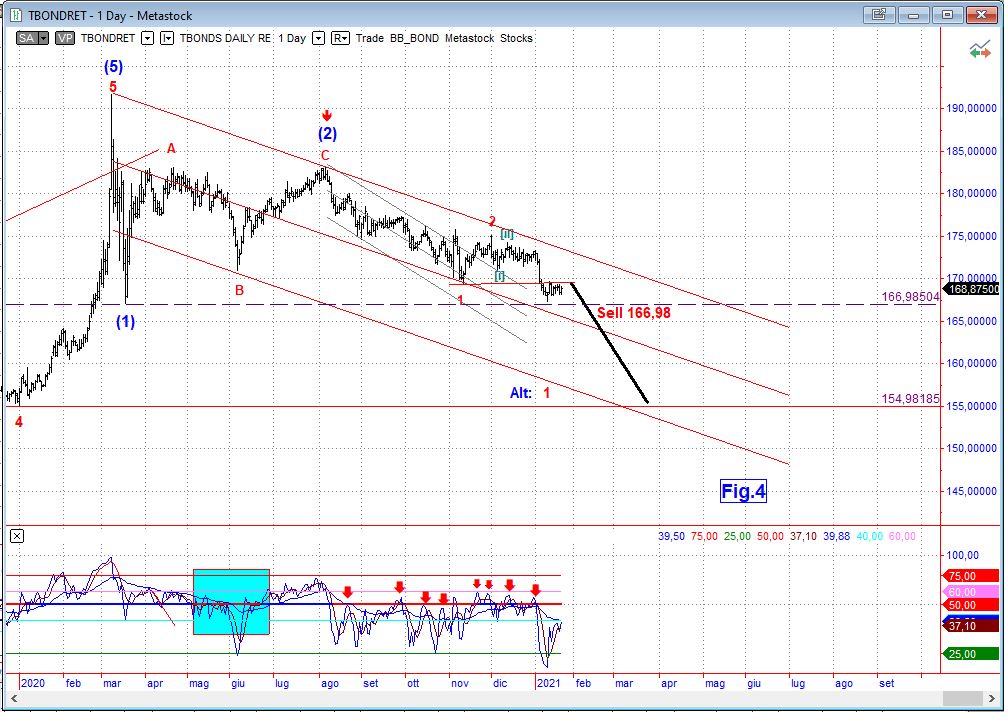
Task: Open the SA dropdown
Action: [43, 38]
